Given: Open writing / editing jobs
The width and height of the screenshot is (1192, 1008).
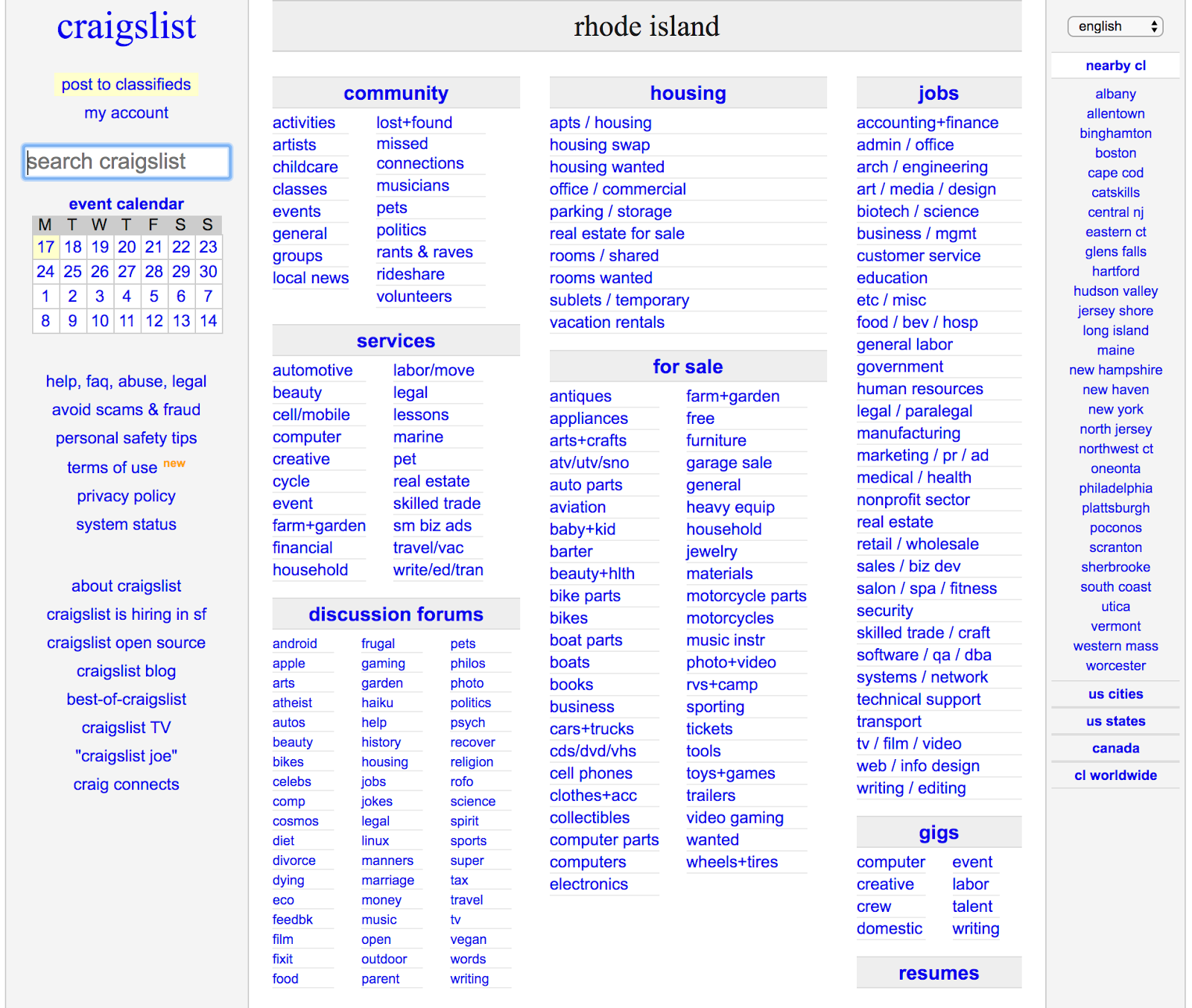Looking at the screenshot, I should coord(911,788).
